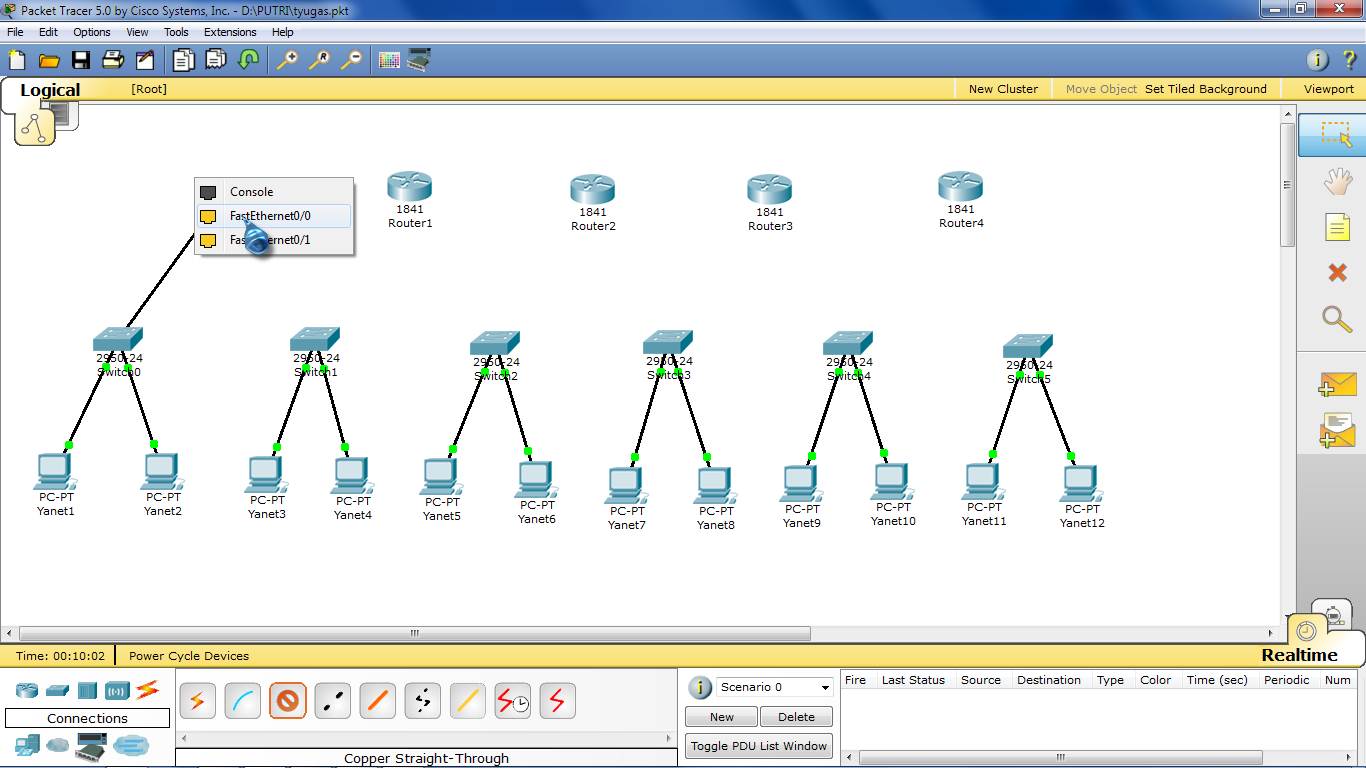Screen dimensions: 1366x768
Task: Click the New scenario button
Action: pyautogui.click(x=721, y=717)
